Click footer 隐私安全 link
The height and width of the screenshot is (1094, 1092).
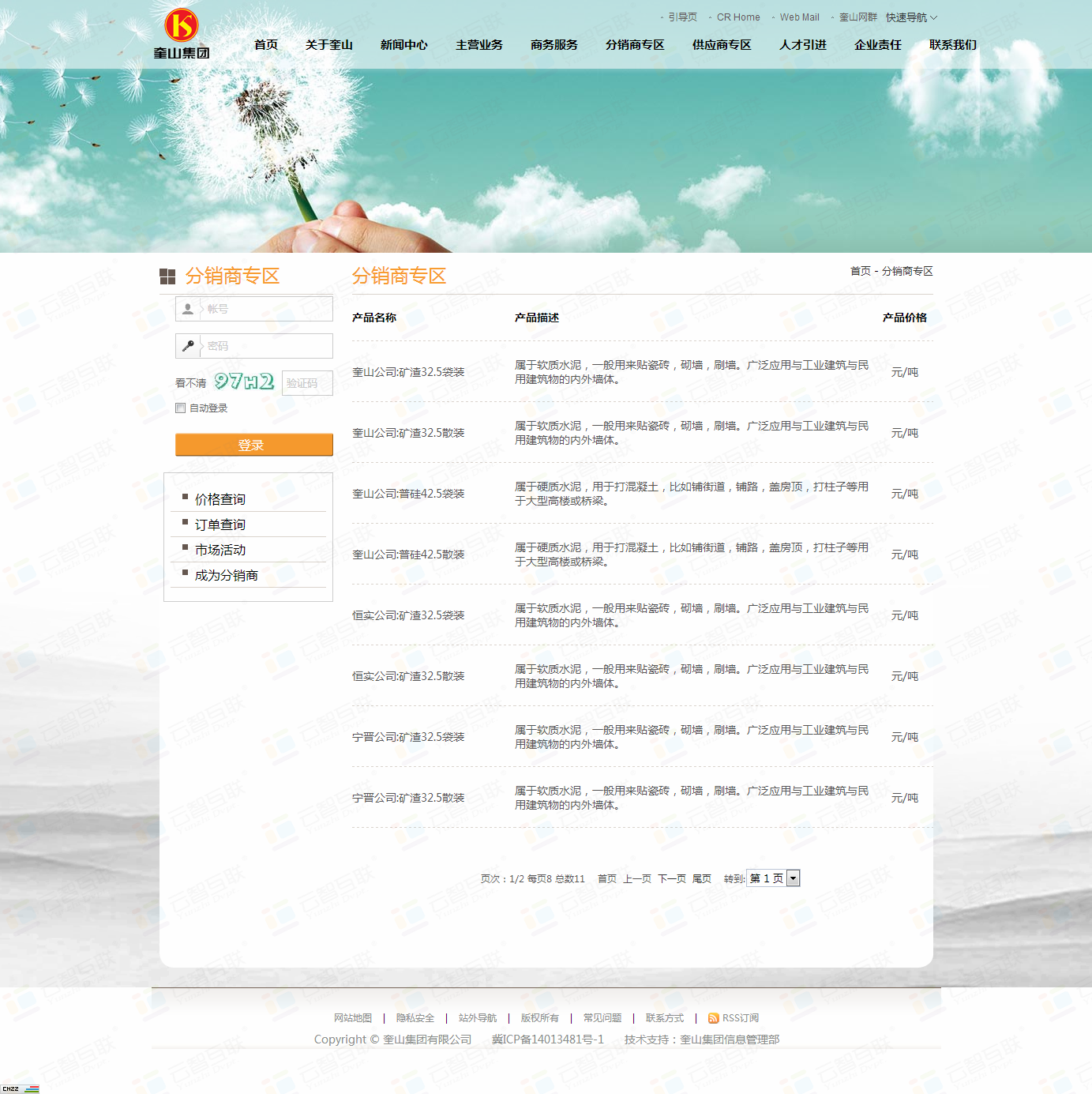tap(415, 1018)
